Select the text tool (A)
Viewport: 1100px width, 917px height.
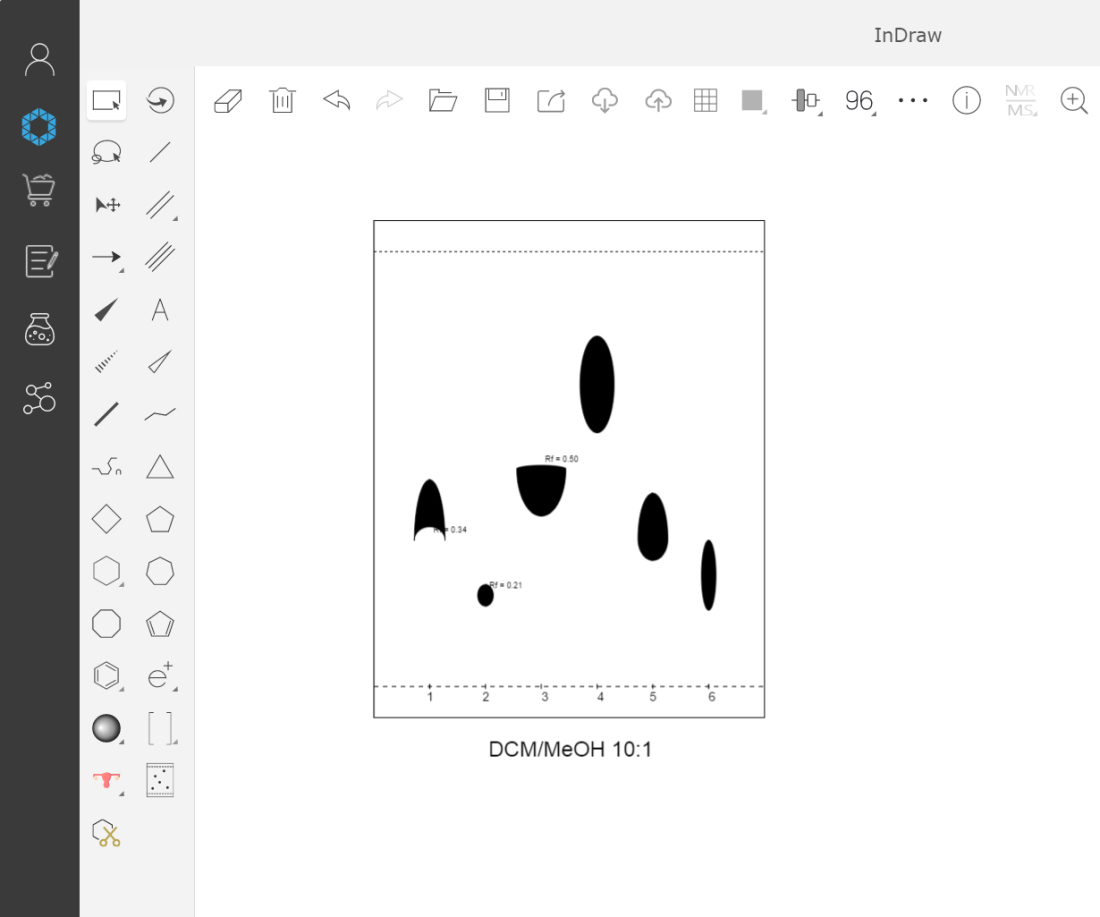tap(159, 310)
